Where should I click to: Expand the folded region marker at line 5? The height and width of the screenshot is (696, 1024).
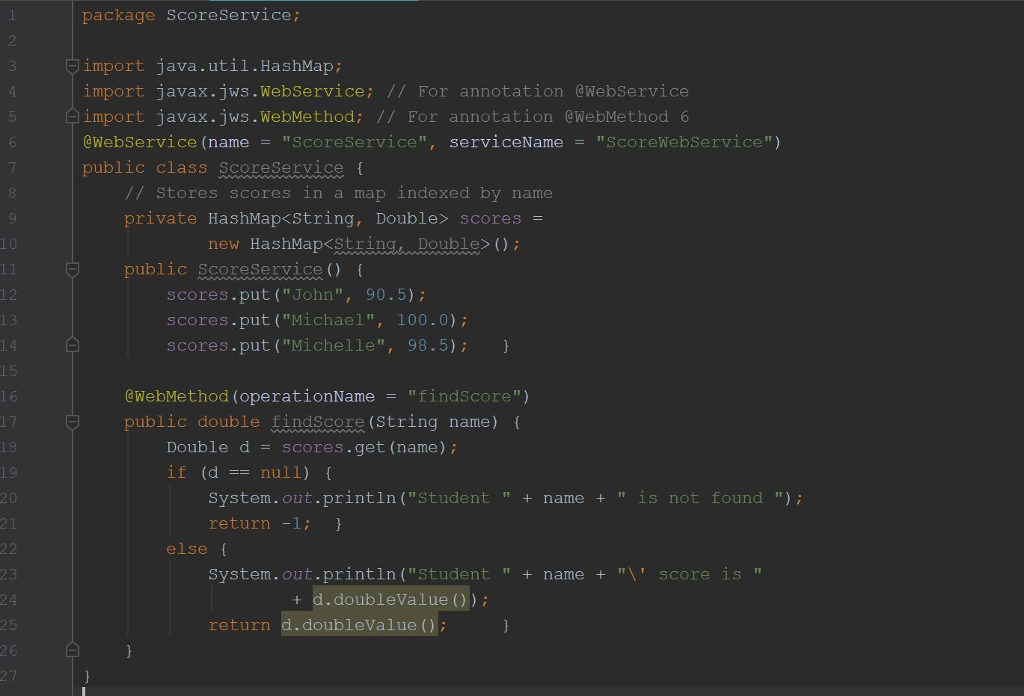point(71,116)
